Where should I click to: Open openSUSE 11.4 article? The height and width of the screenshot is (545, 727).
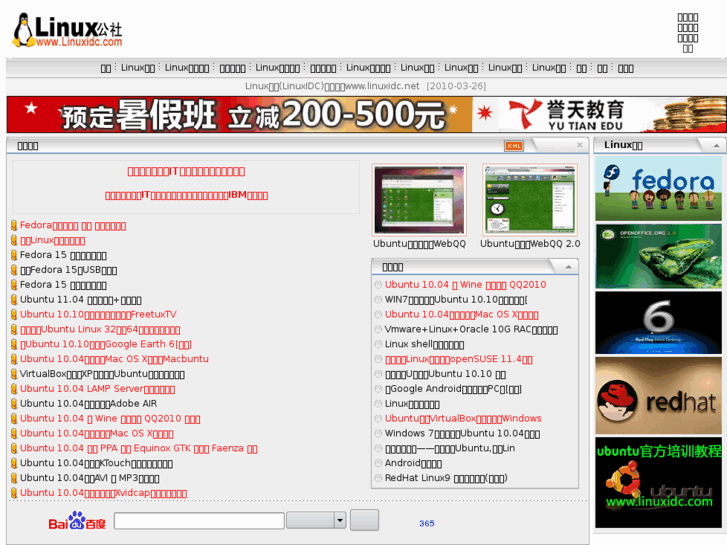pyautogui.click(x=459, y=359)
